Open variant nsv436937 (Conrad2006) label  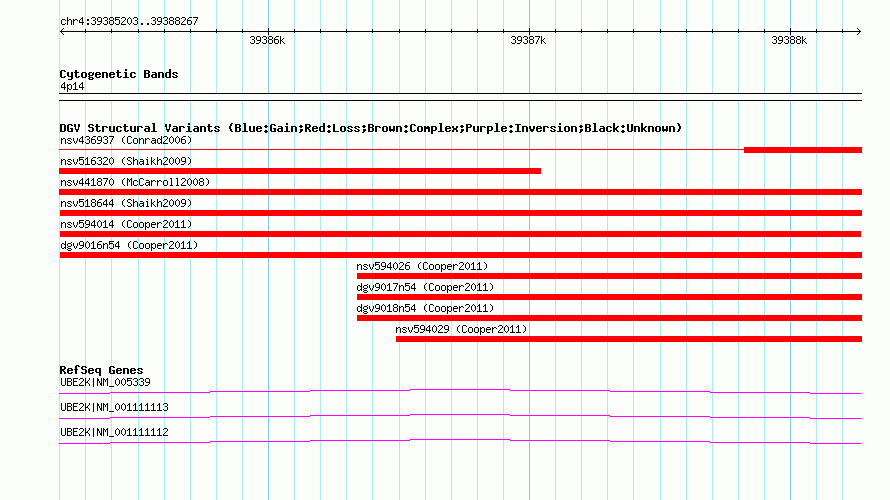click(126, 140)
